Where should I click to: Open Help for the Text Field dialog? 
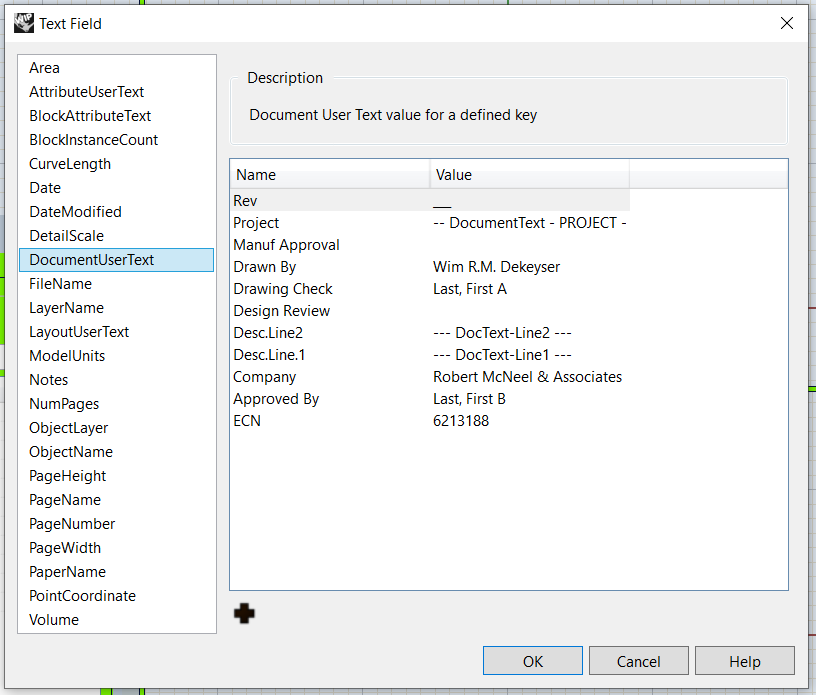point(744,660)
